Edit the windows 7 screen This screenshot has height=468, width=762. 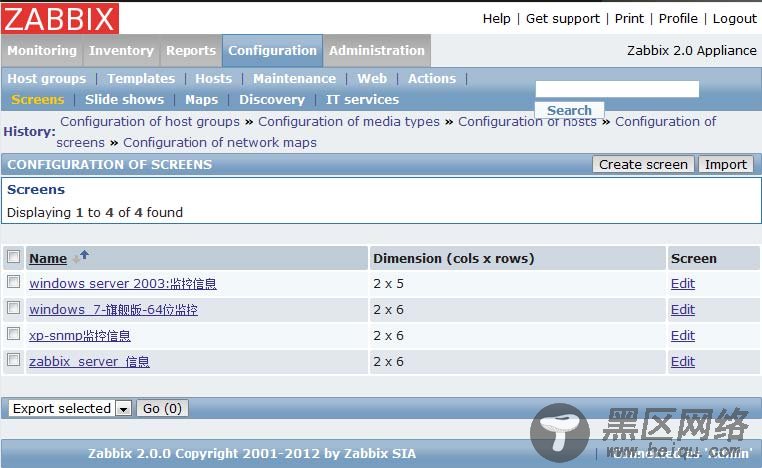683,310
